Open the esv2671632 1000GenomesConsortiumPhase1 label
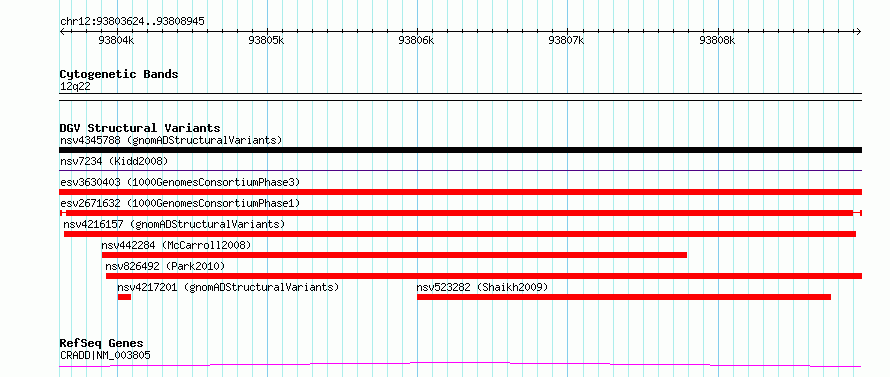The image size is (890, 377). (x=180, y=204)
